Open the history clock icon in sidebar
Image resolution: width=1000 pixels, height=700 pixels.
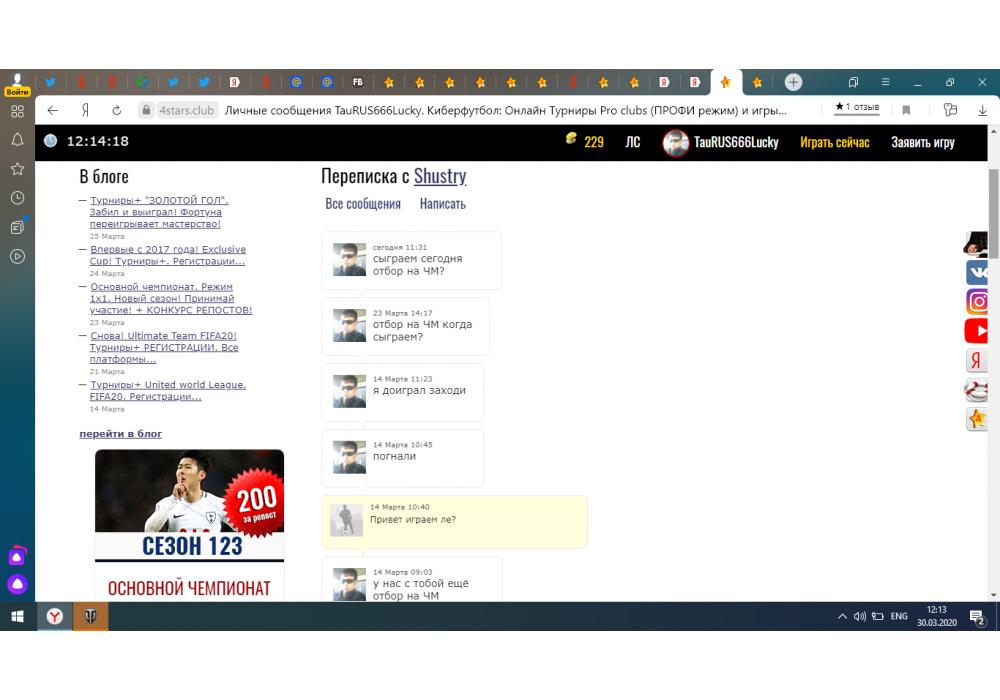coord(17,198)
